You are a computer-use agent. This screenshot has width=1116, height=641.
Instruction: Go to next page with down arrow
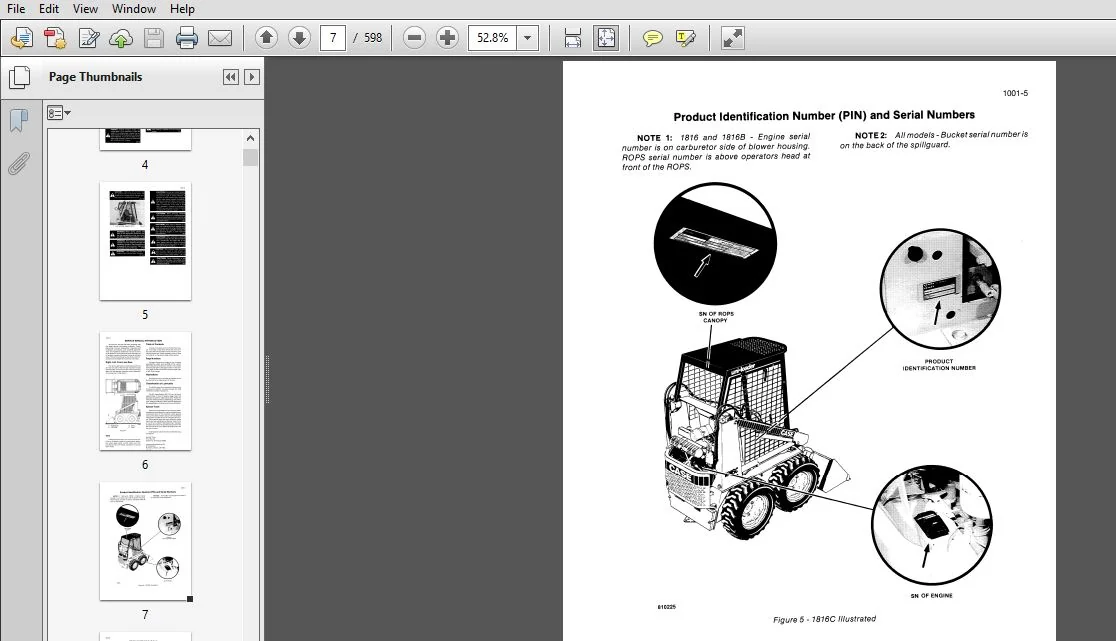click(x=300, y=38)
